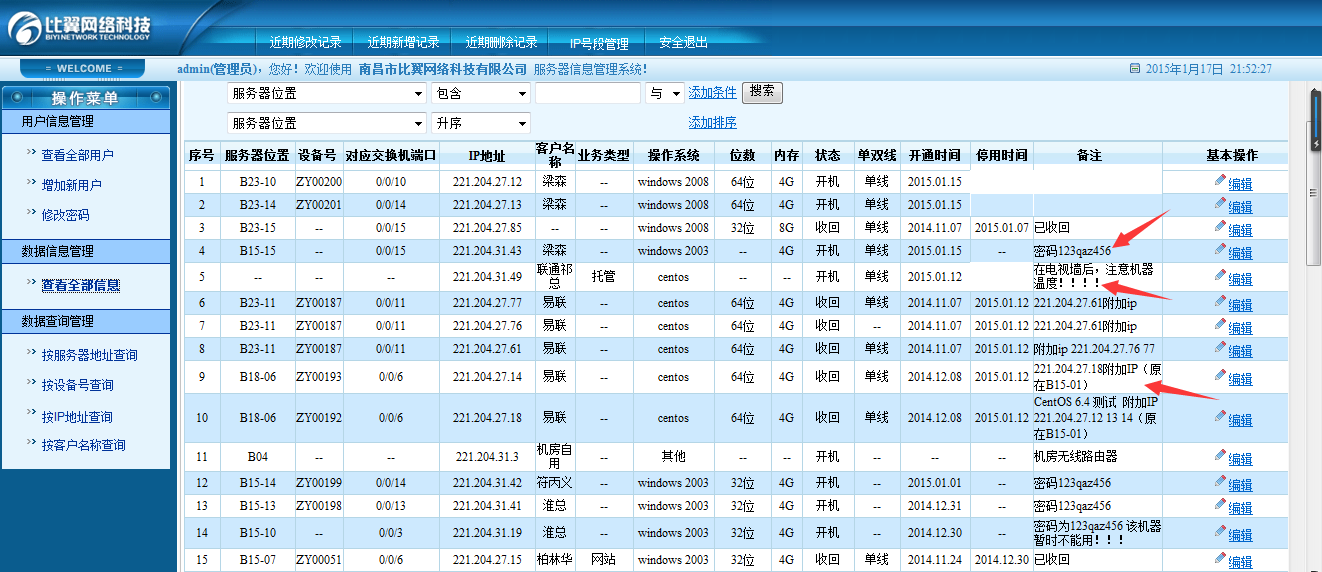Open 按服务器地址查询 menu item

(89, 355)
